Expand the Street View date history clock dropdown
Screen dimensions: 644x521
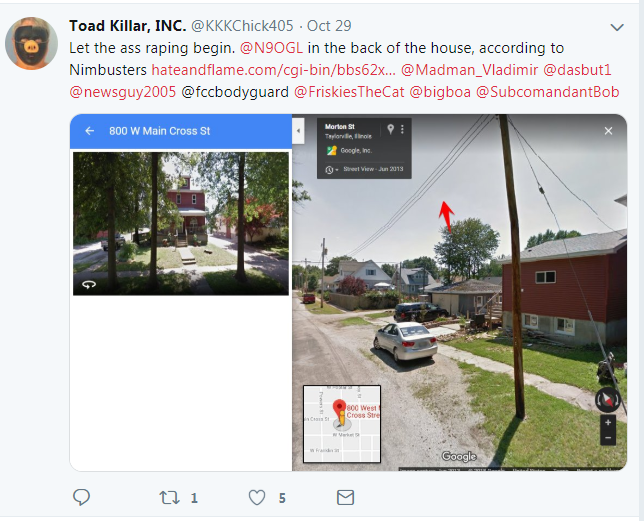click(x=331, y=170)
